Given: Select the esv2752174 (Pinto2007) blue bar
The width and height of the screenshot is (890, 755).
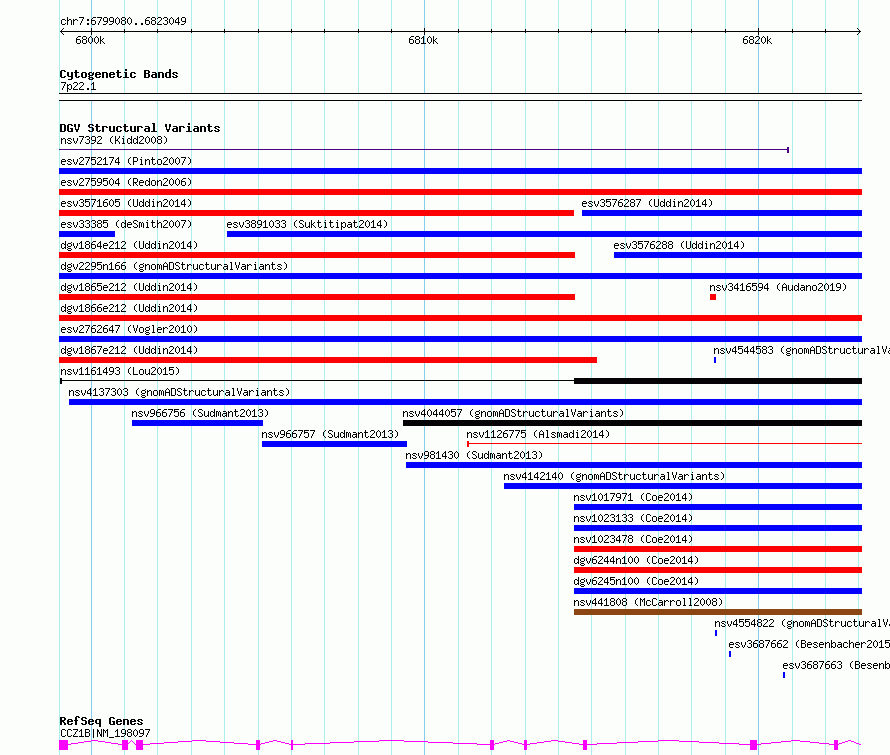Looking at the screenshot, I should 460,171.
